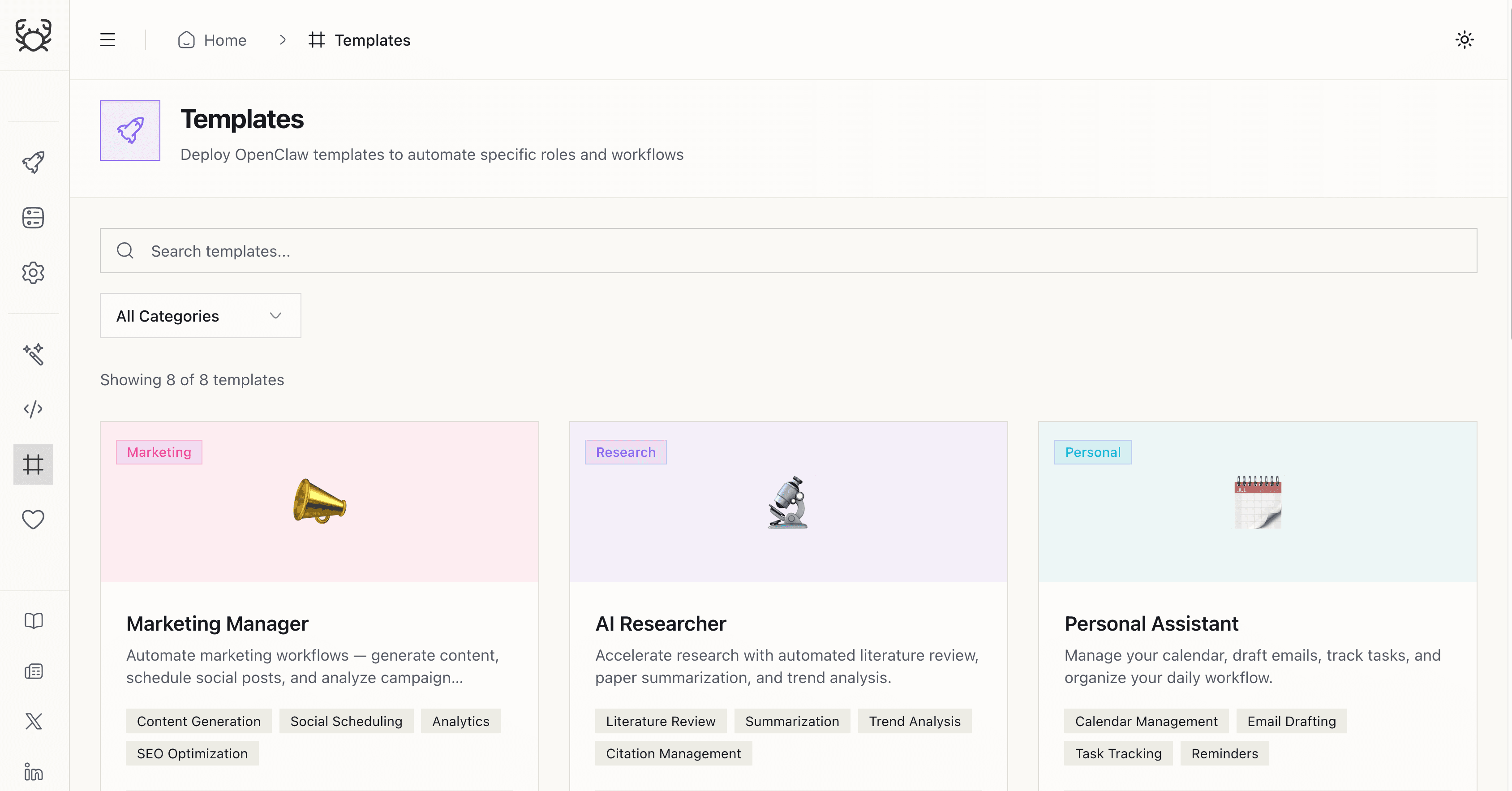Click the pink Marketing category badge
The height and width of the screenshot is (791, 1512).
(159, 452)
